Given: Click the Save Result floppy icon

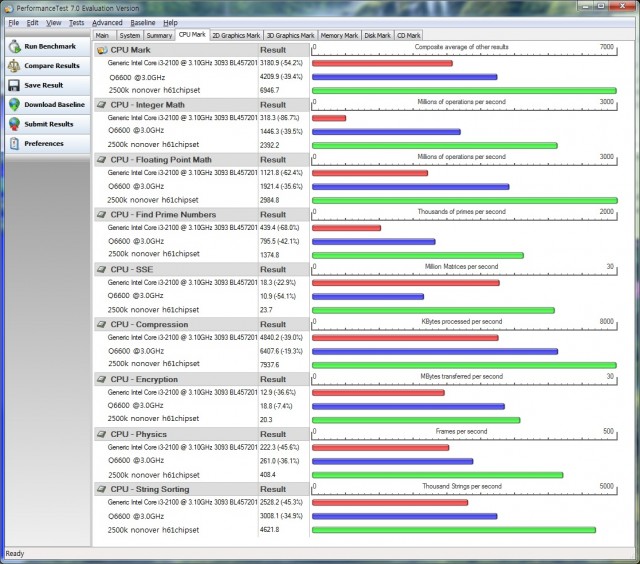Looking at the screenshot, I should pyautogui.click(x=14, y=85).
